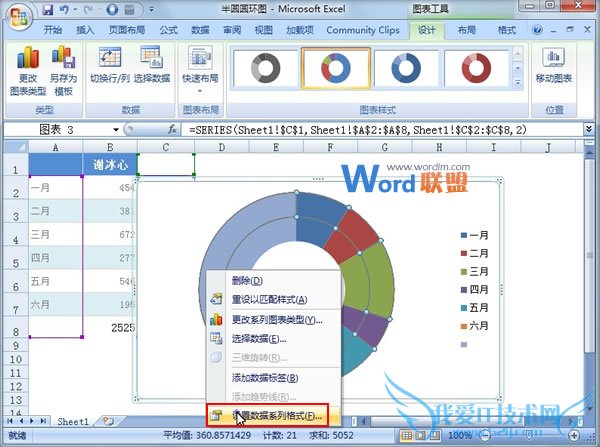The width and height of the screenshot is (600, 447).
Task: Select the 一月 cell in column A
Action: (55, 188)
